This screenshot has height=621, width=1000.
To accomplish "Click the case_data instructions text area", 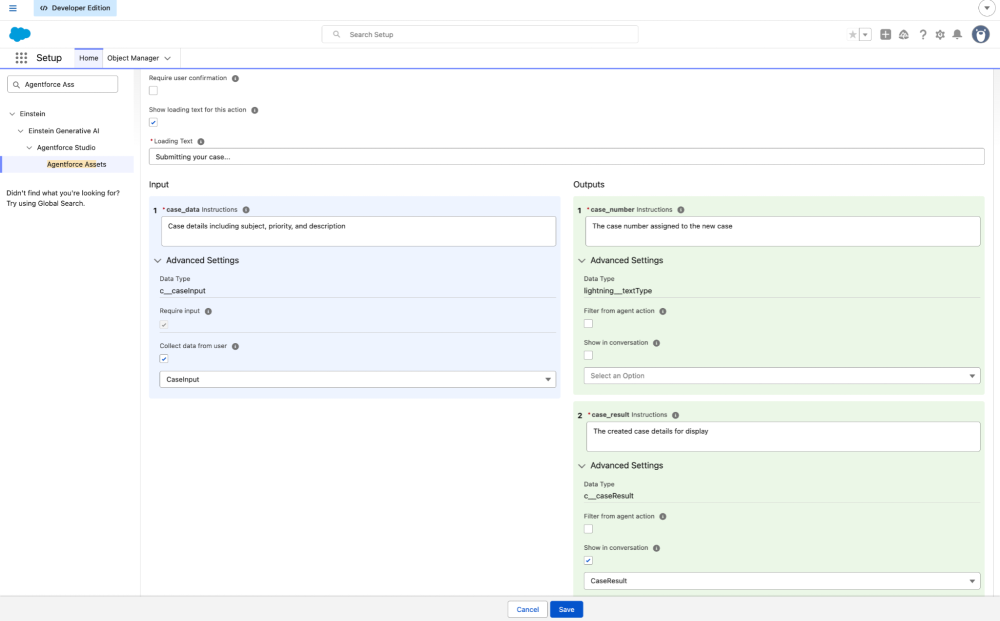I will (358, 231).
